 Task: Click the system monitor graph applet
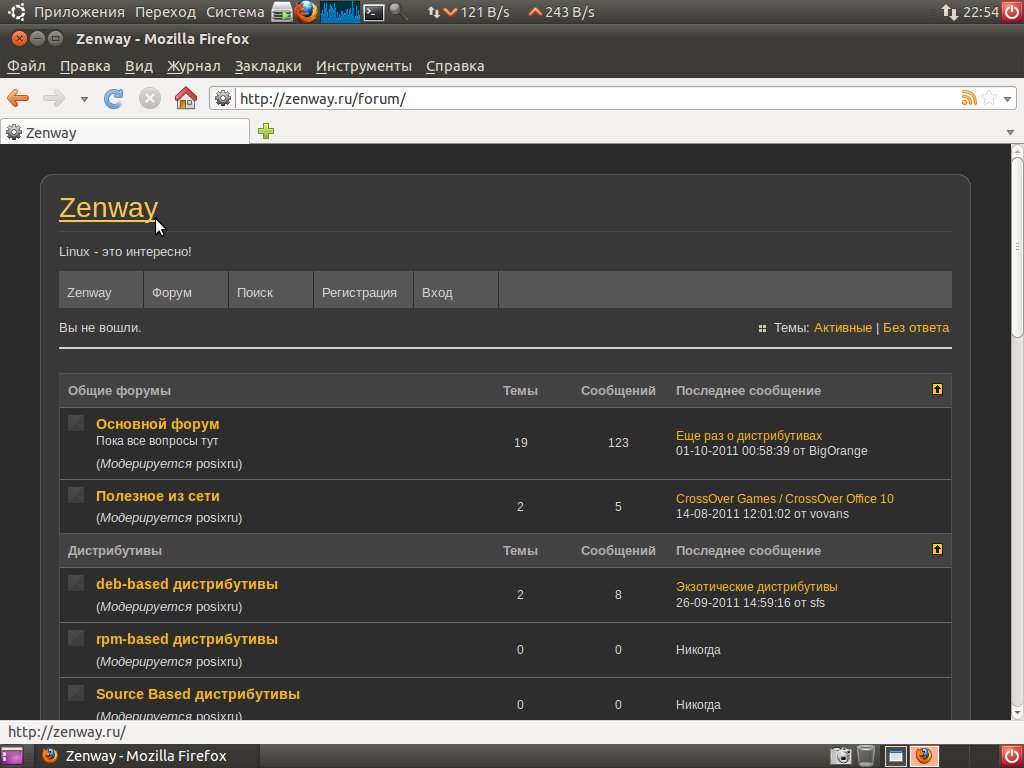340,12
